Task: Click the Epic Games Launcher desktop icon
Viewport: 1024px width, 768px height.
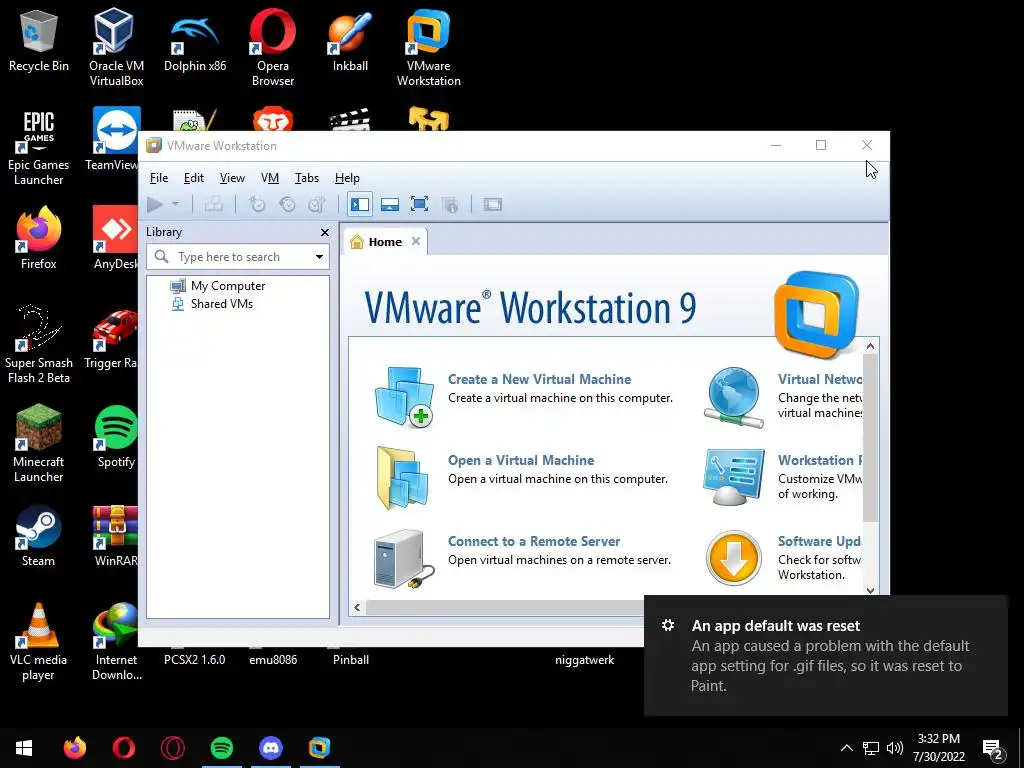Action: (39, 147)
